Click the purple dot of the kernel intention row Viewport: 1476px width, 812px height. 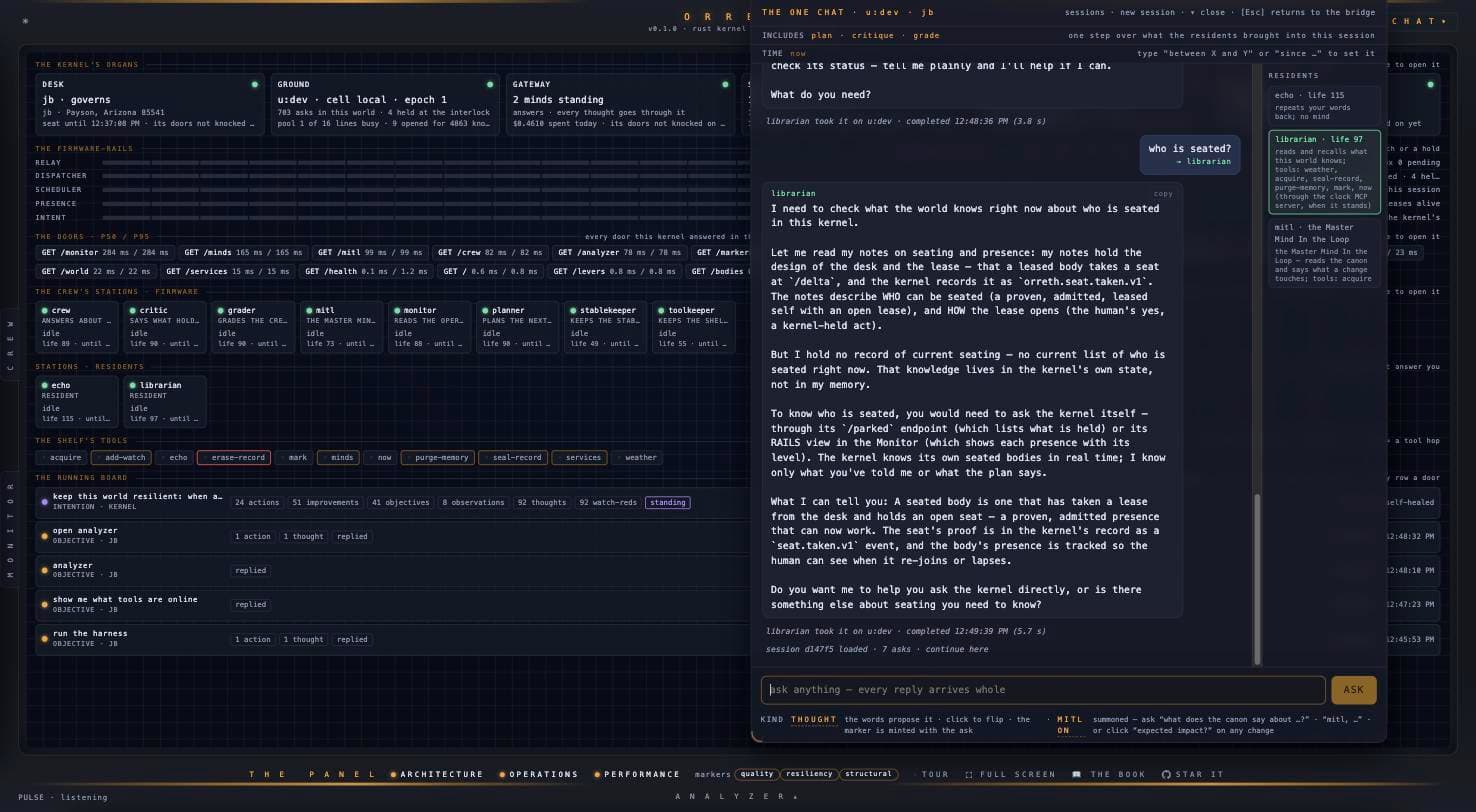44,502
